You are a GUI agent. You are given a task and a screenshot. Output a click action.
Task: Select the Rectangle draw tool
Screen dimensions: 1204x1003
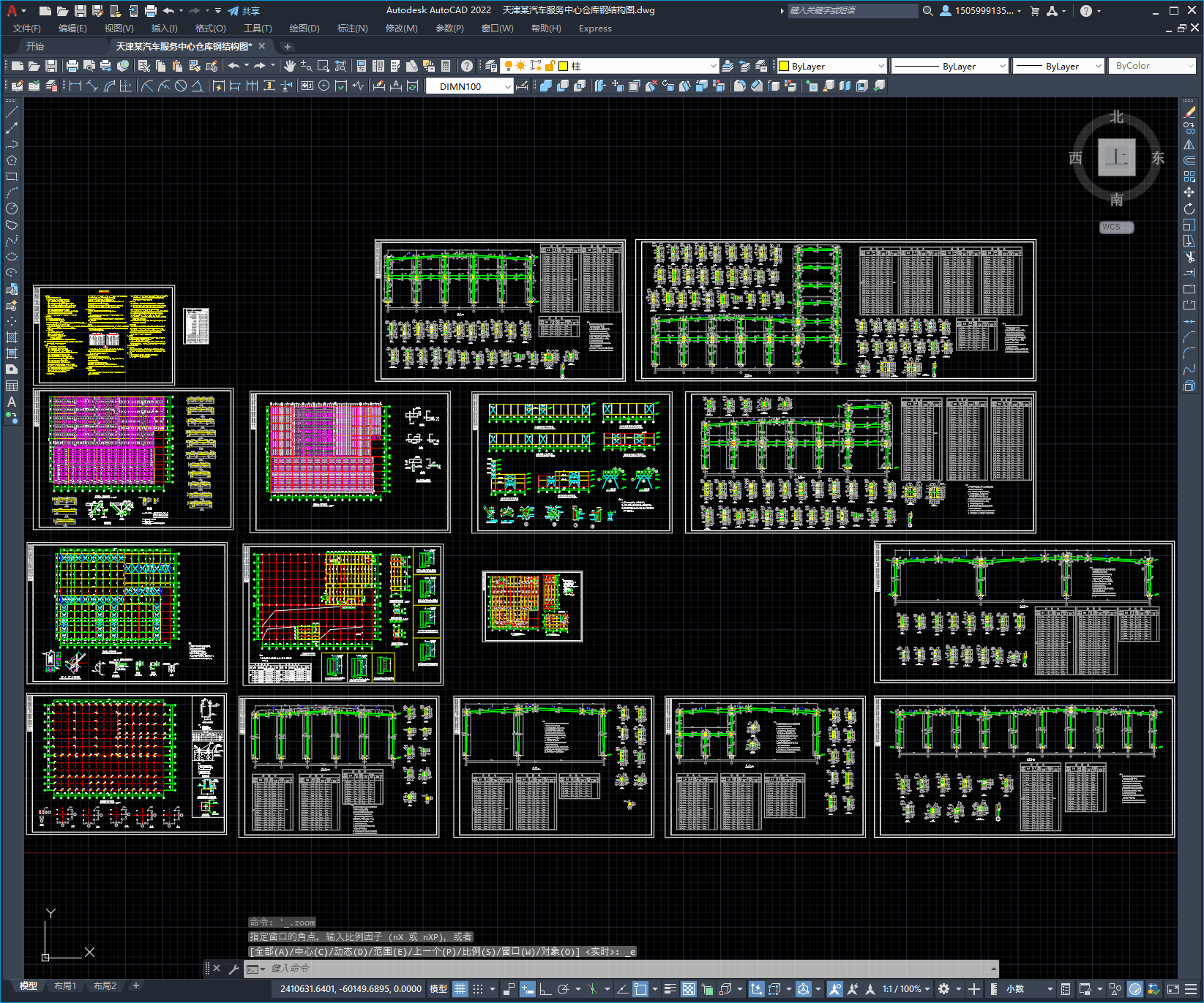coord(12,176)
